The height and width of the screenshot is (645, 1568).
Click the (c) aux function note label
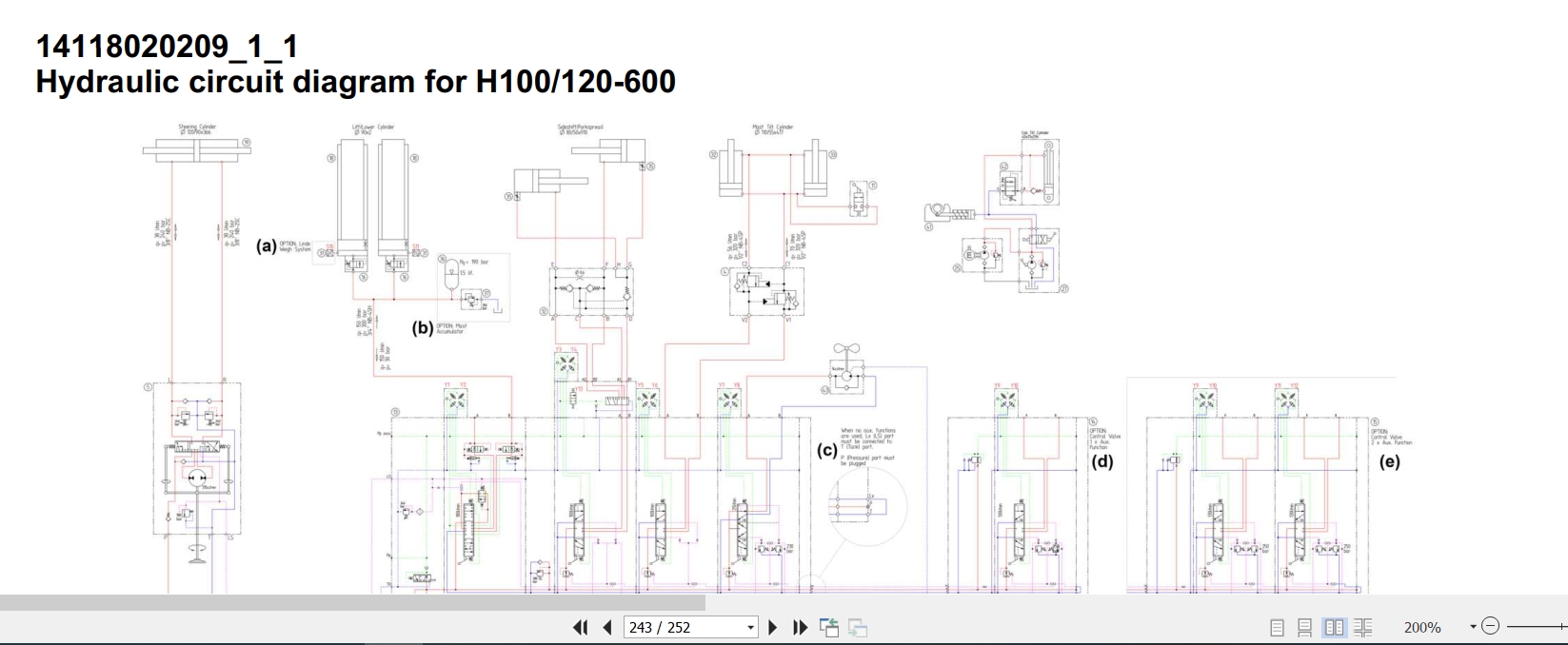pos(827,450)
